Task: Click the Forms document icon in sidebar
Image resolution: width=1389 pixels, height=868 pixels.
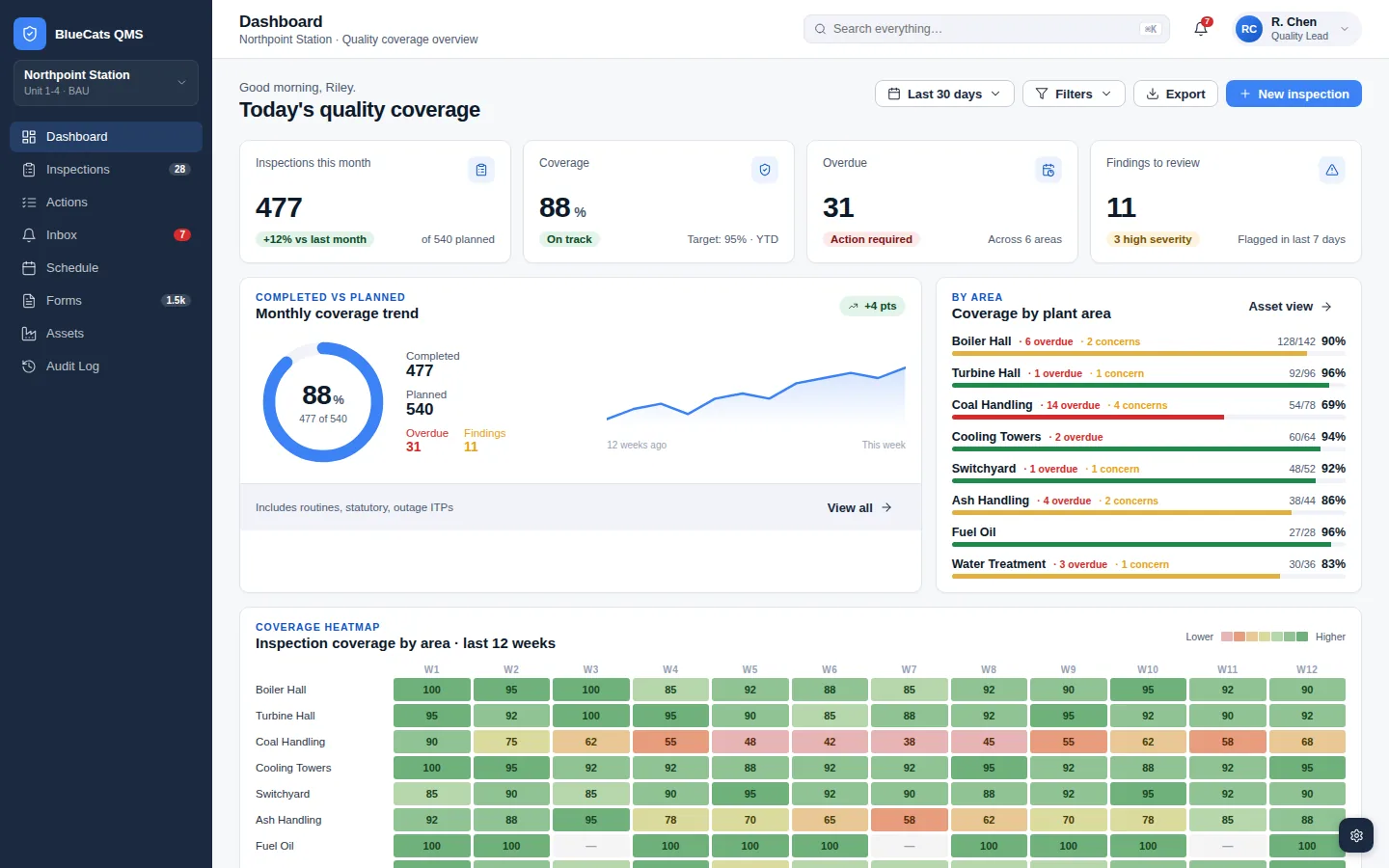Action: pos(29,301)
